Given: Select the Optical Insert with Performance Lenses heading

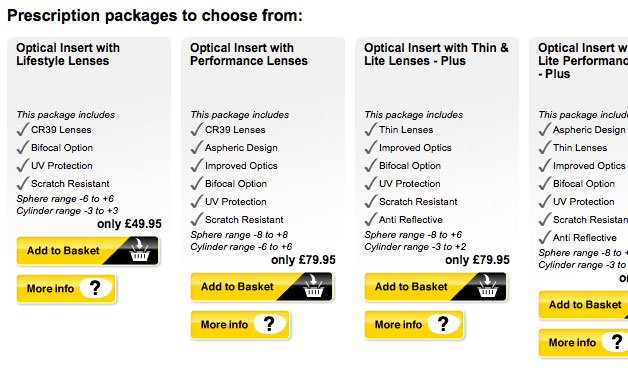Looking at the screenshot, I should click(x=249, y=54).
